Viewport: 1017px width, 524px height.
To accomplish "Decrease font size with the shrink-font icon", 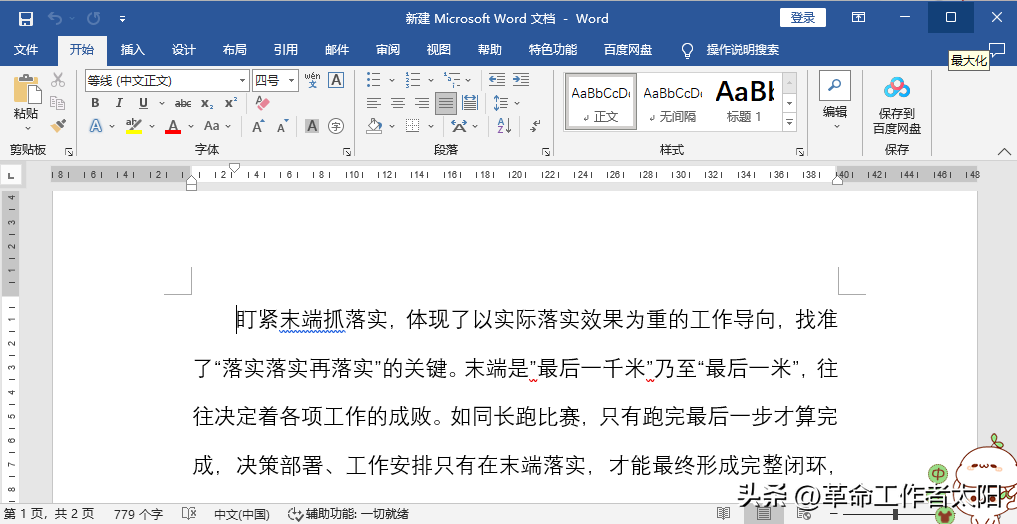I will coord(282,126).
